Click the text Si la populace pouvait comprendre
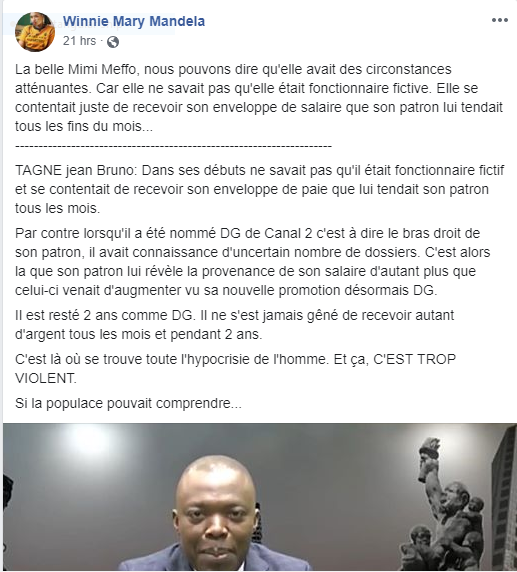517x572 pixels. pos(128,403)
